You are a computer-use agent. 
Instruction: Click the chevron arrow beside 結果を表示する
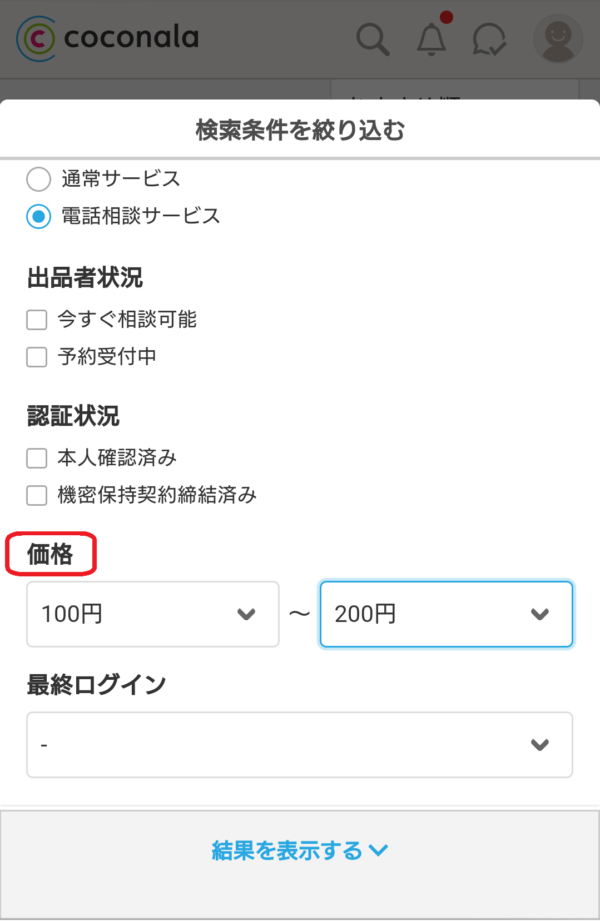pos(378,851)
